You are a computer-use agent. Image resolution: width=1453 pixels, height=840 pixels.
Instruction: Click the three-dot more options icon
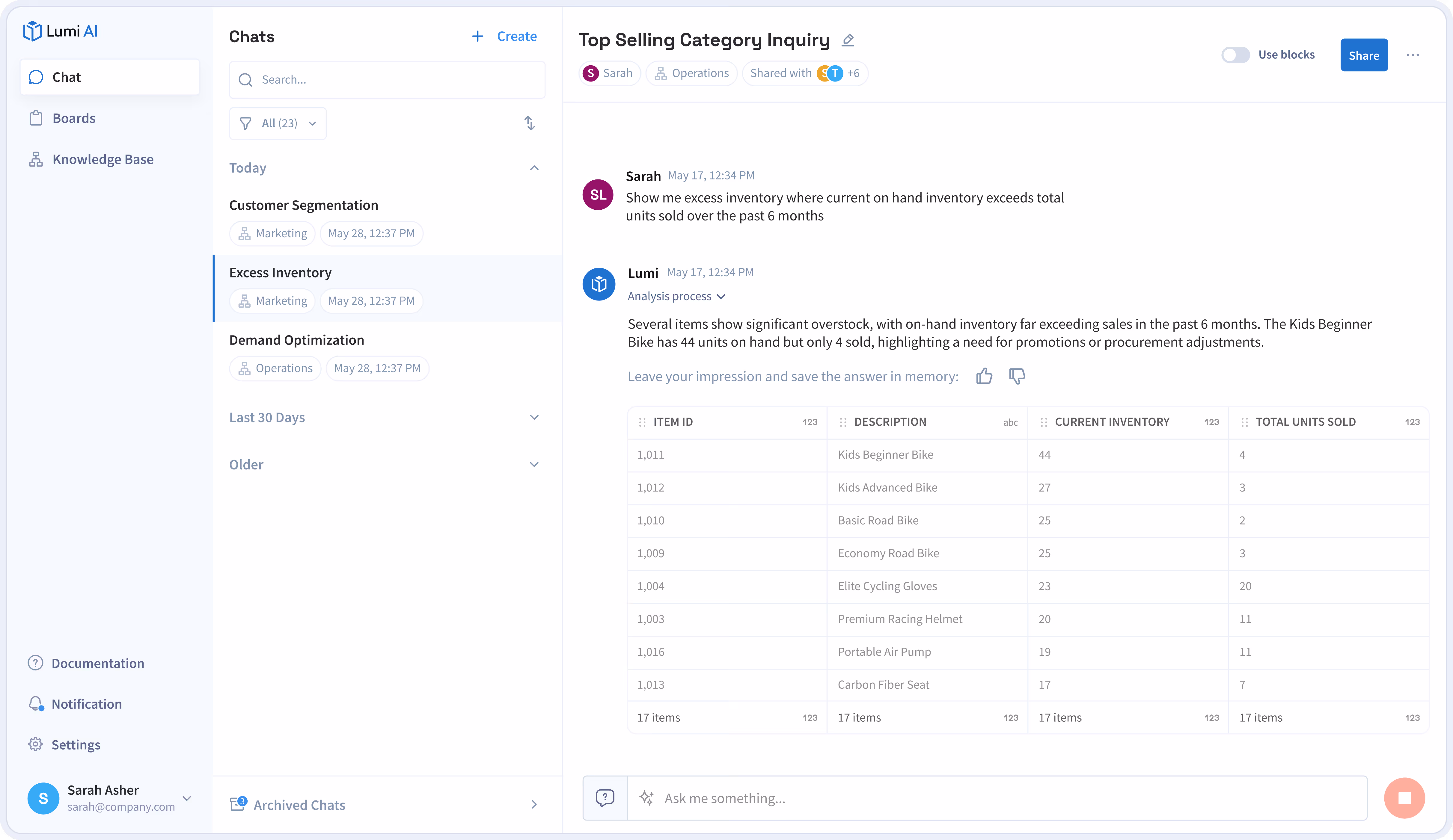coord(1413,55)
